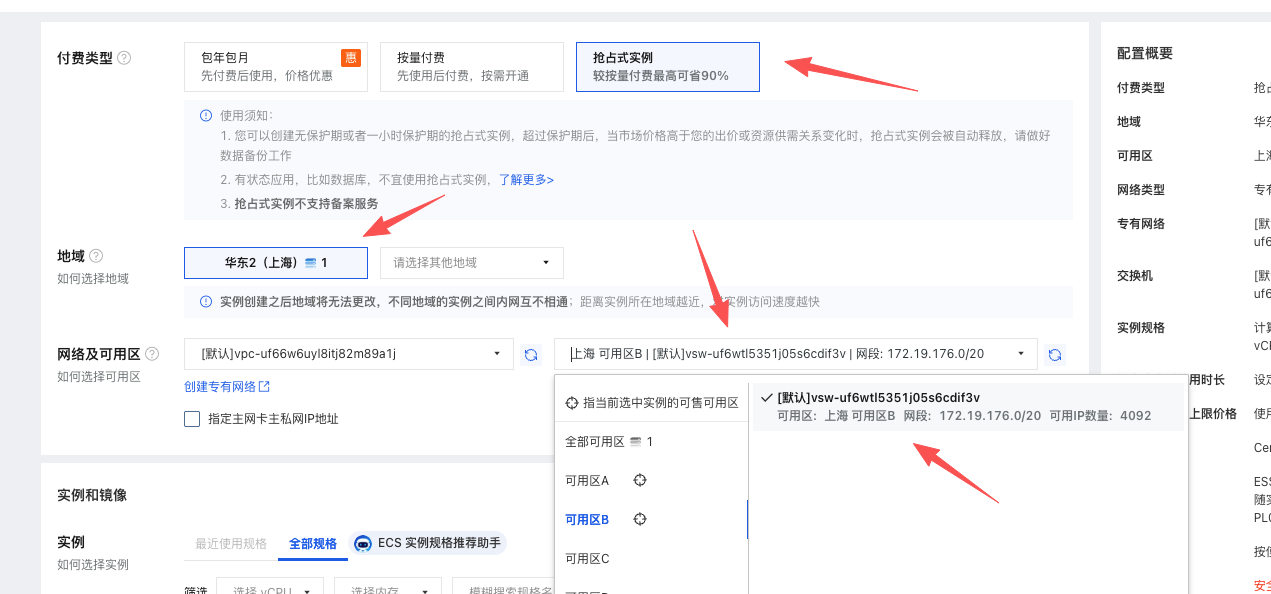Expand the default VPC dropdown
1271x594 pixels.
pyautogui.click(x=348, y=354)
